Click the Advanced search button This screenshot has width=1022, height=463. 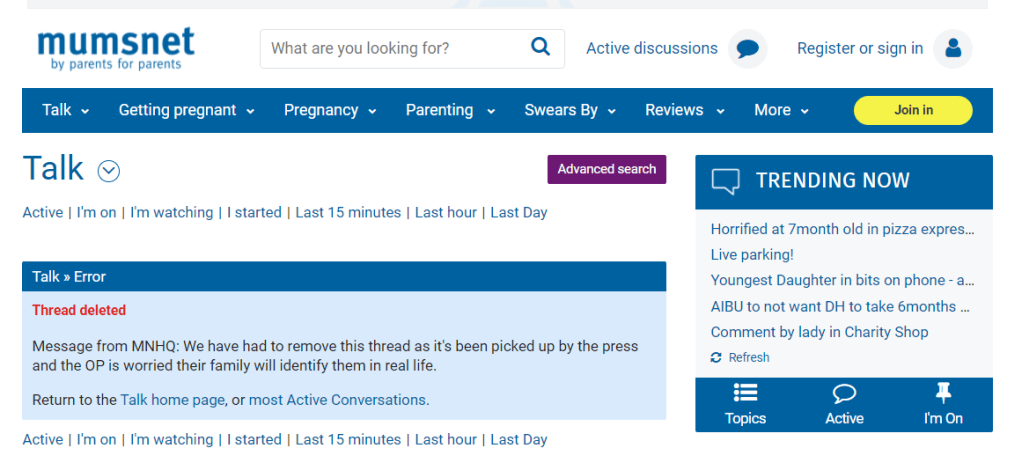coord(606,169)
